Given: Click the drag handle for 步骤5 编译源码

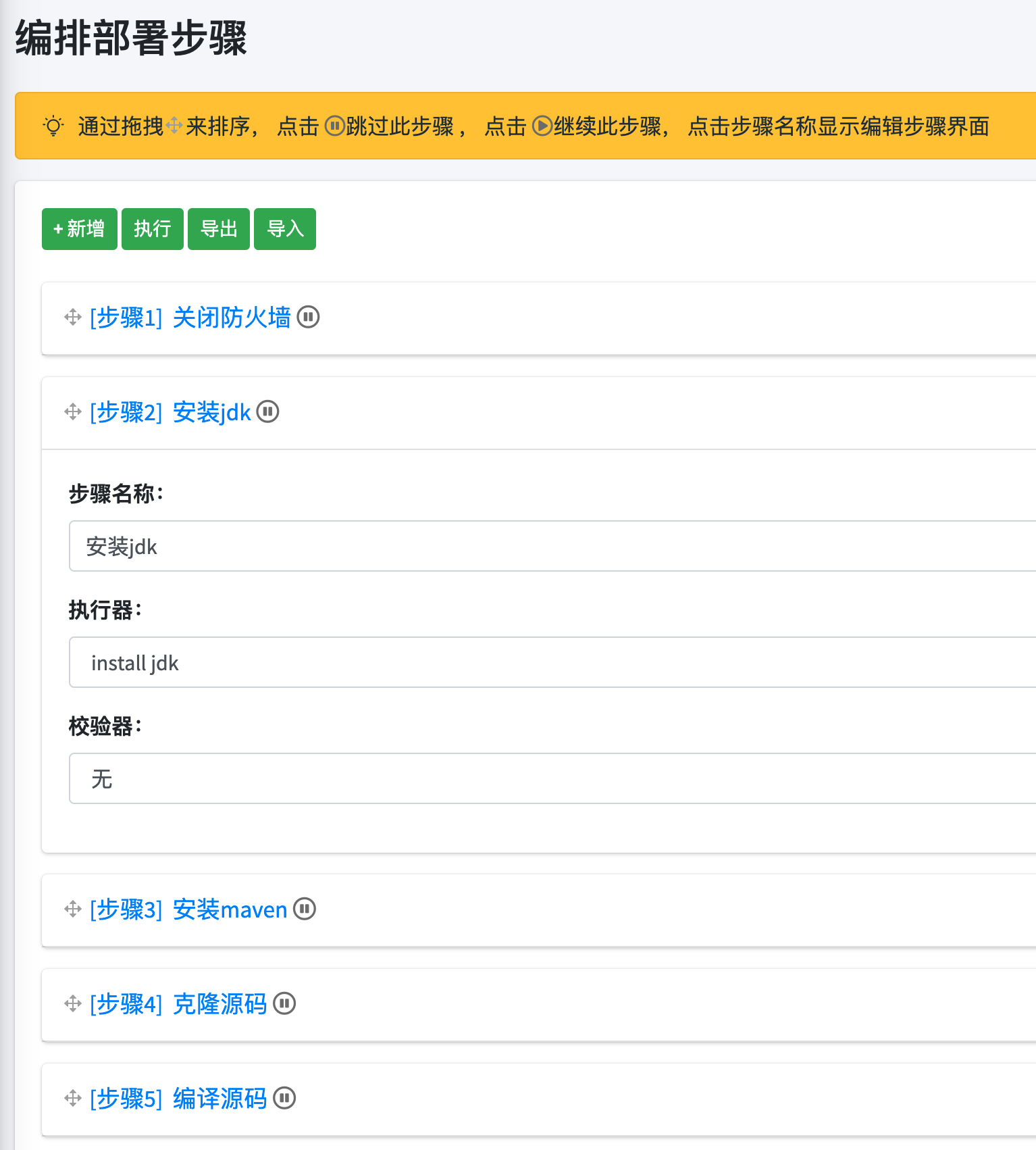Looking at the screenshot, I should click(73, 1098).
